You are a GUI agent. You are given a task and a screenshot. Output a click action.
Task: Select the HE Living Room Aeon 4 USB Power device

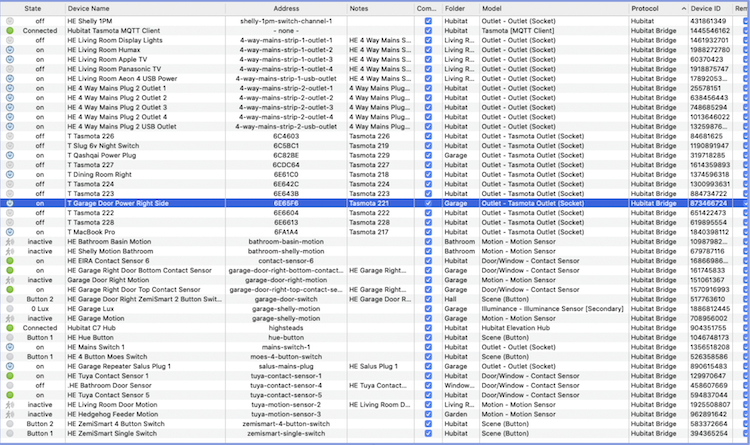coord(122,78)
